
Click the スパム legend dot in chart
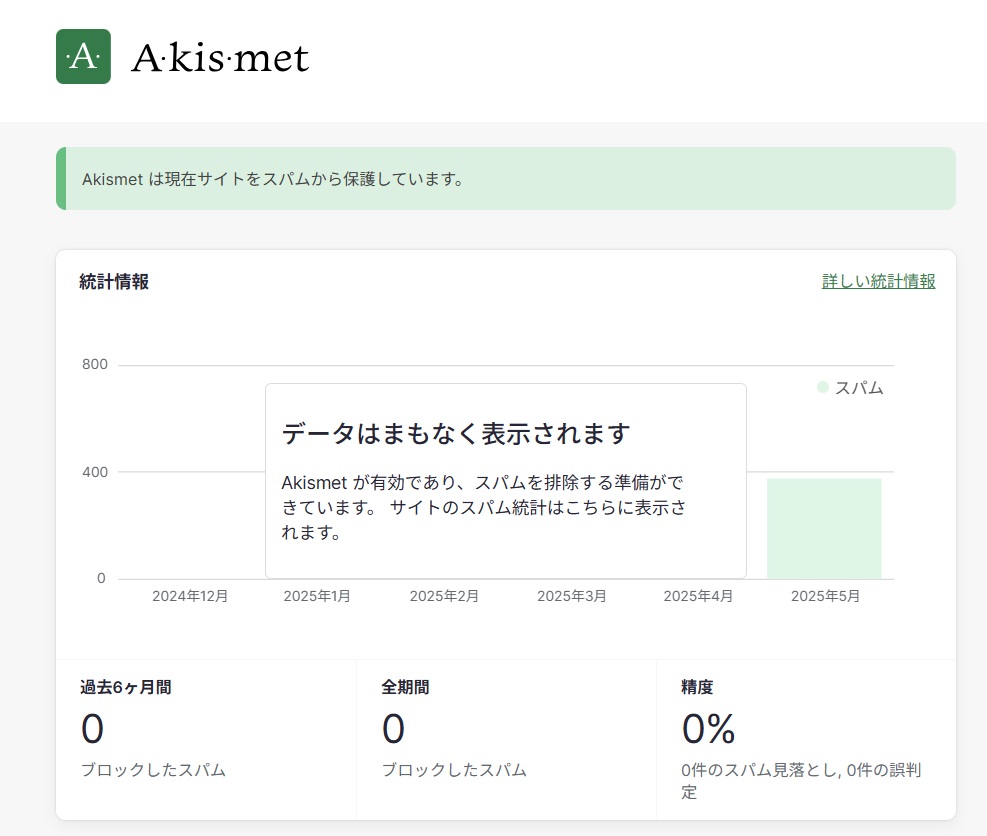[x=822, y=387]
